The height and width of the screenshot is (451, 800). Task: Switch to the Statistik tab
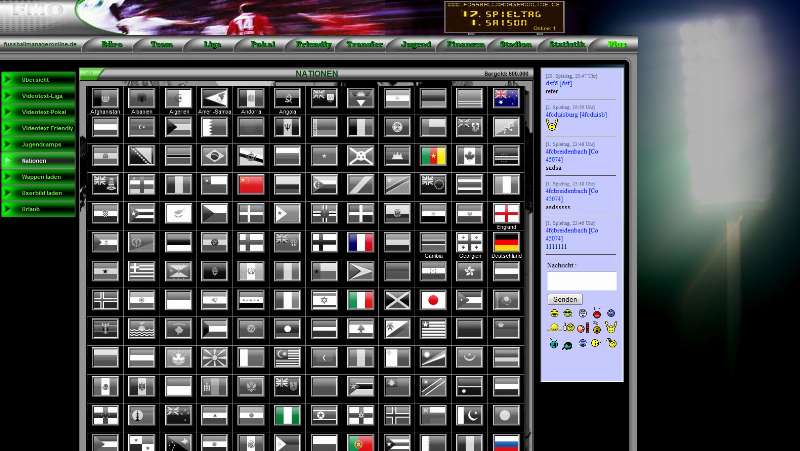(567, 44)
